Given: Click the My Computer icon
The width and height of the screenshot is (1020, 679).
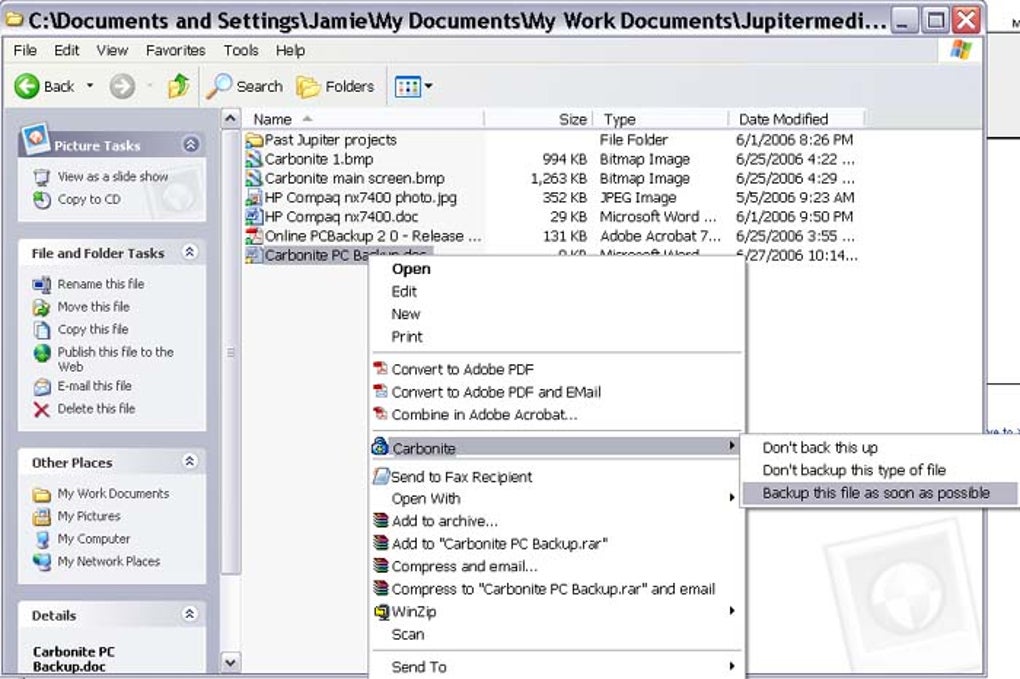Looking at the screenshot, I should pos(42,539).
